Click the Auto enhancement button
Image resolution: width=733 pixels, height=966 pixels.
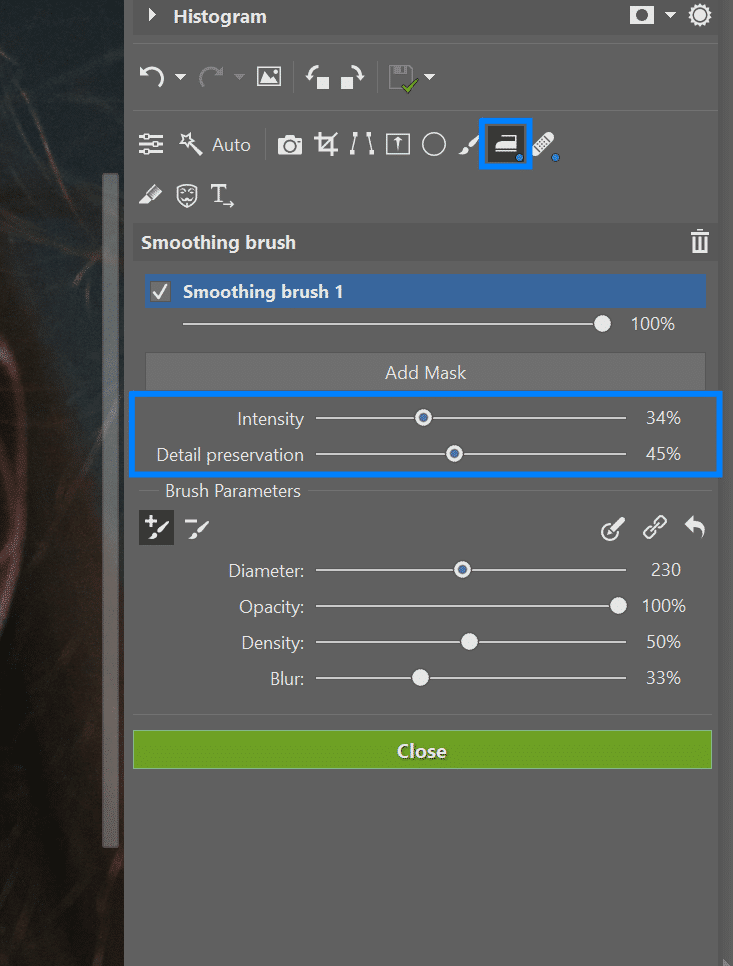215,145
